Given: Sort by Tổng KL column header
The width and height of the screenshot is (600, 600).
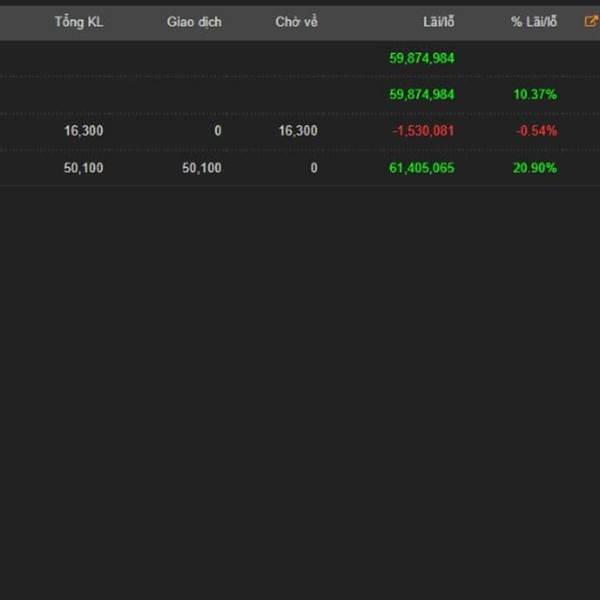Looking at the screenshot, I should click(79, 22).
